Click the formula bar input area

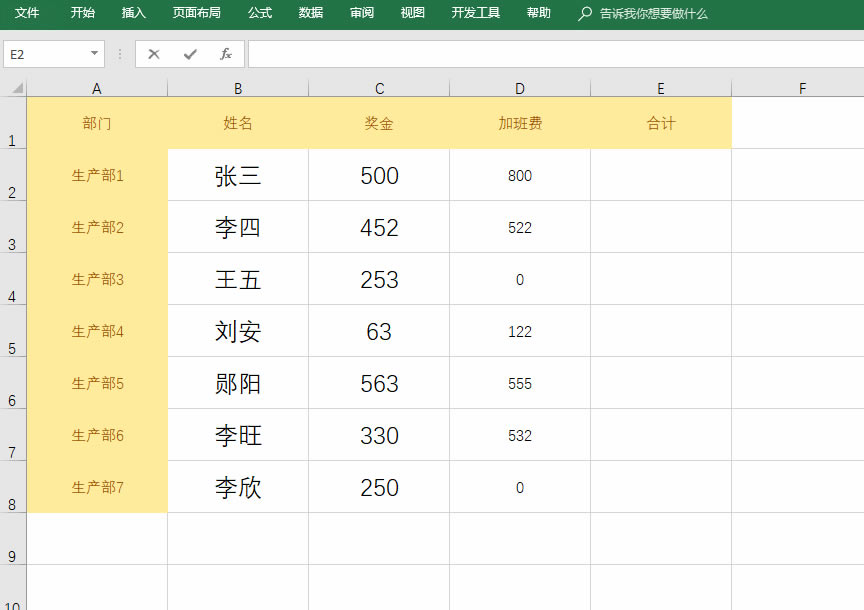click(500, 54)
